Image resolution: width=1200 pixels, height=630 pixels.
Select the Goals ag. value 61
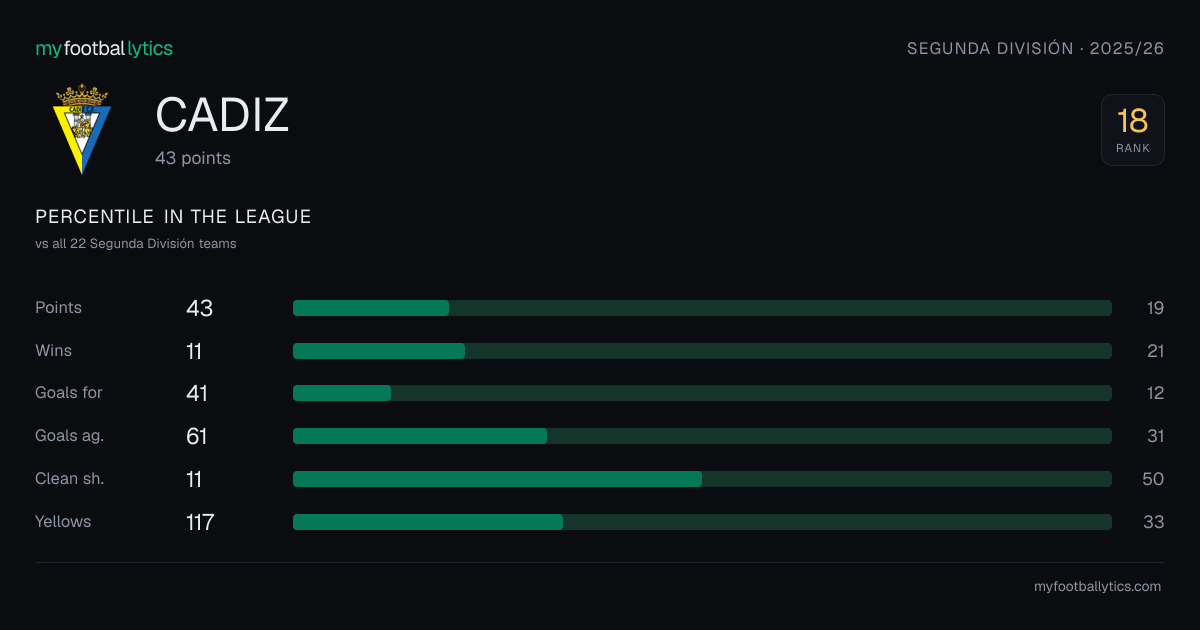(197, 436)
